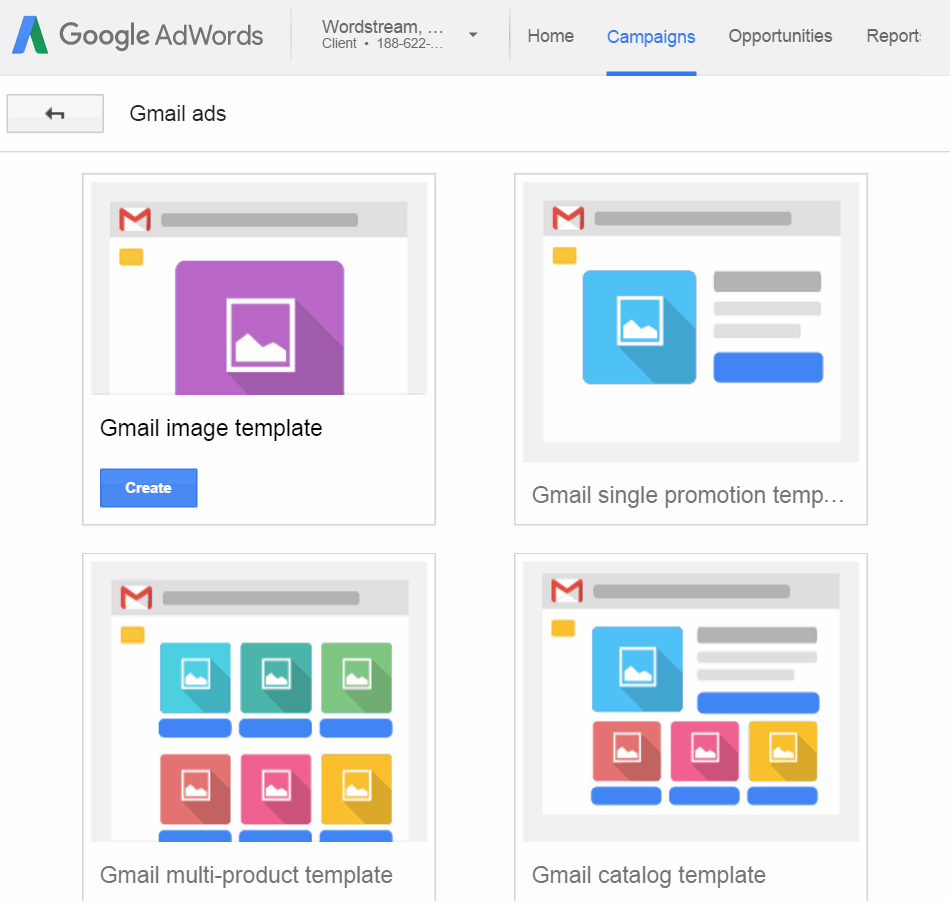Click the cyan product tile in multi-product preview

[x=195, y=677]
